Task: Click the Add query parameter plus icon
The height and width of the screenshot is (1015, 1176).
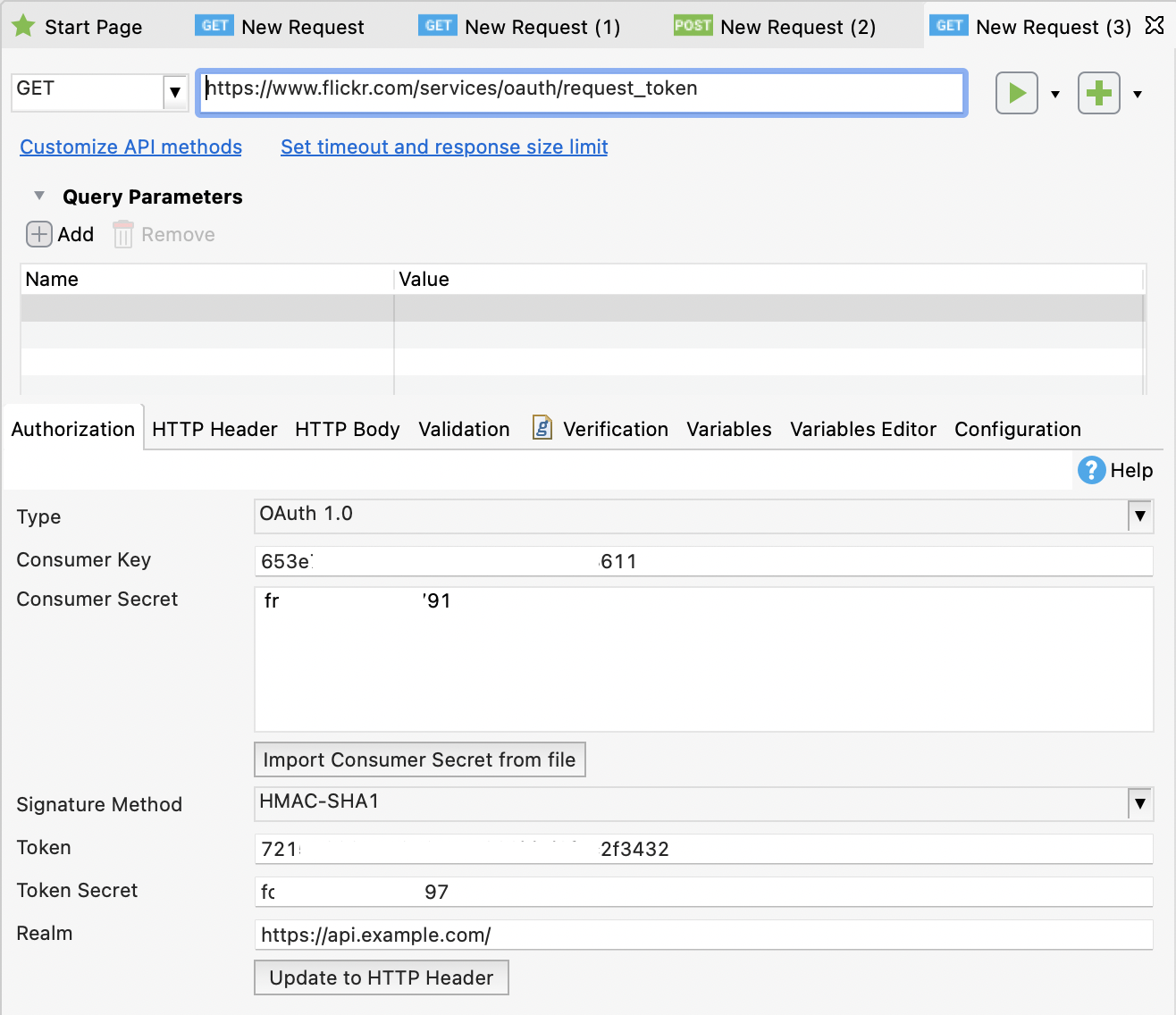Action: point(39,234)
